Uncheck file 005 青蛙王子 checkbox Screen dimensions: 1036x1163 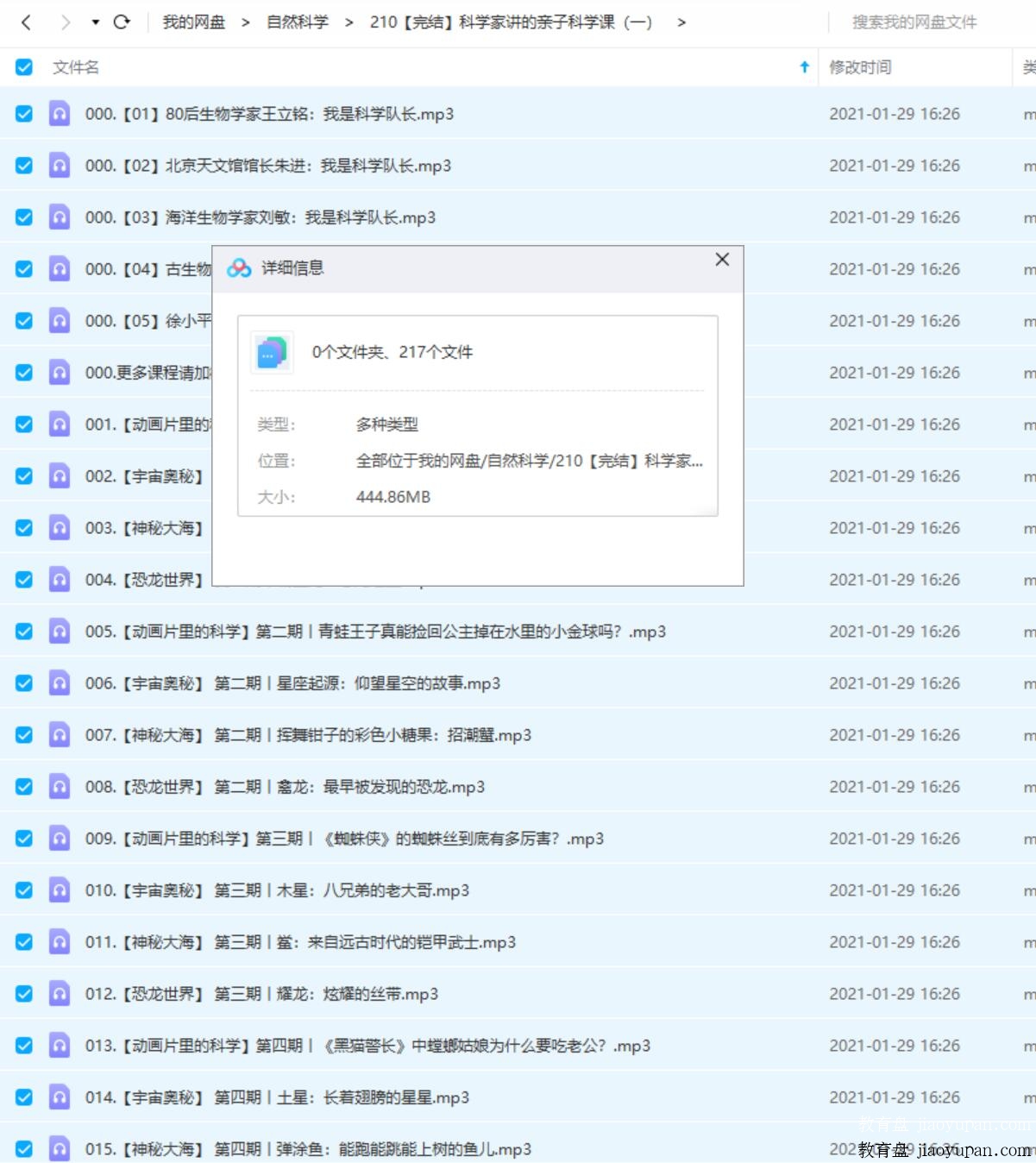point(24,632)
